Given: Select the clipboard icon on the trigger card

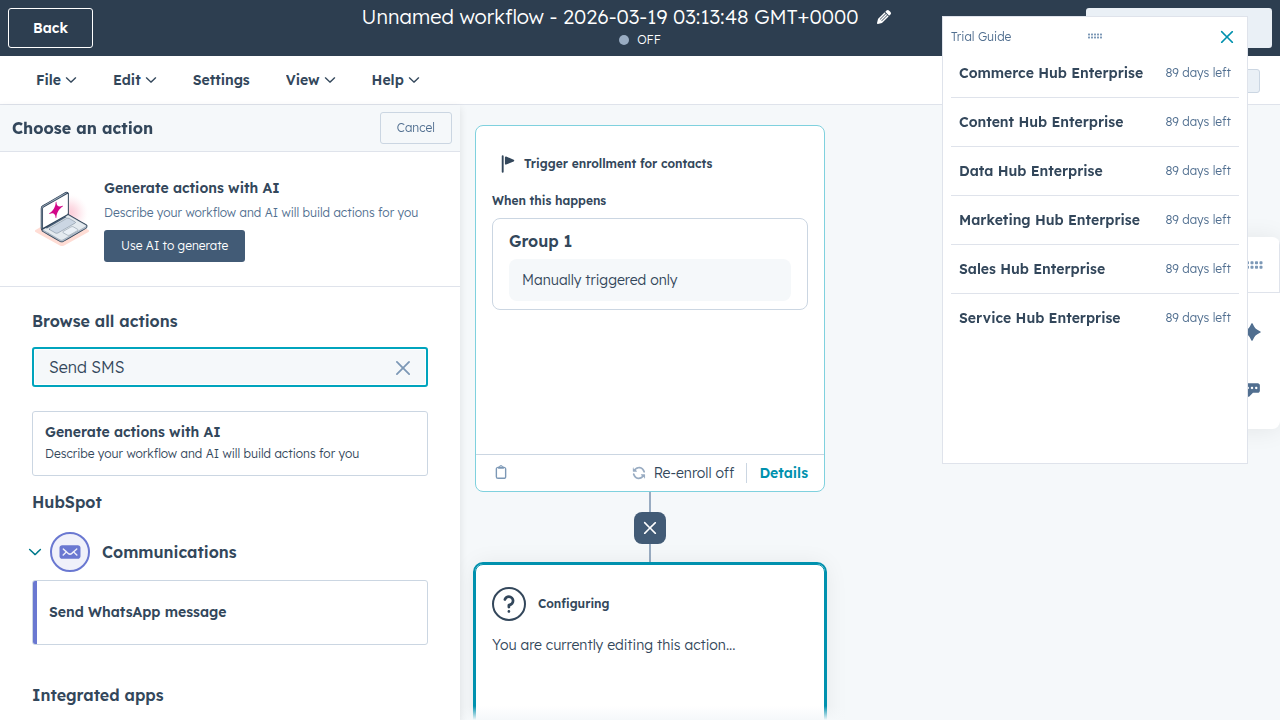Looking at the screenshot, I should [x=501, y=472].
